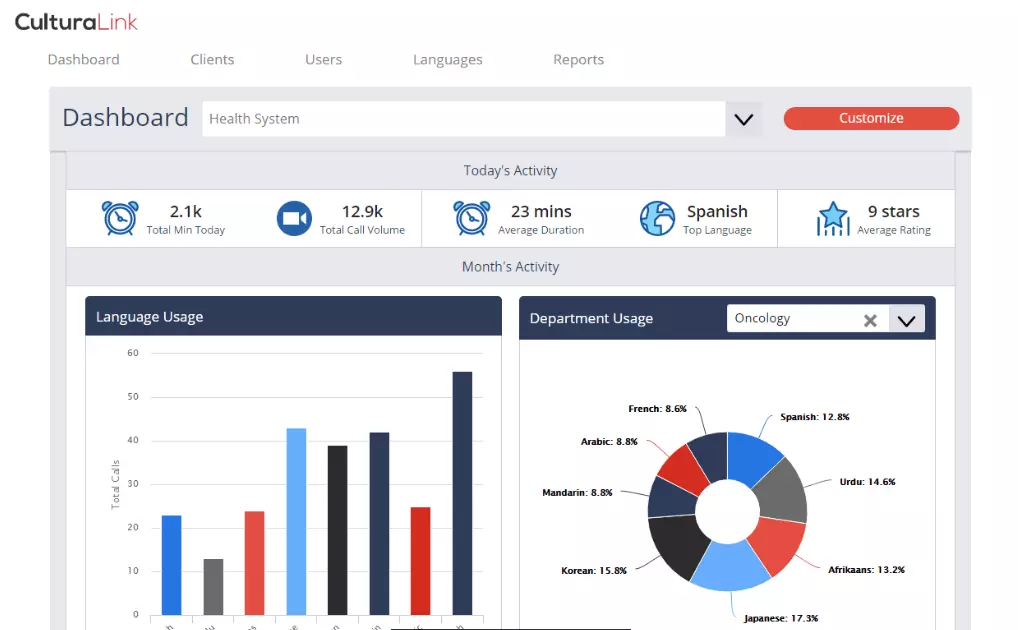Toggle the Month's Activity section
This screenshot has width=1018, height=630.
point(510,266)
